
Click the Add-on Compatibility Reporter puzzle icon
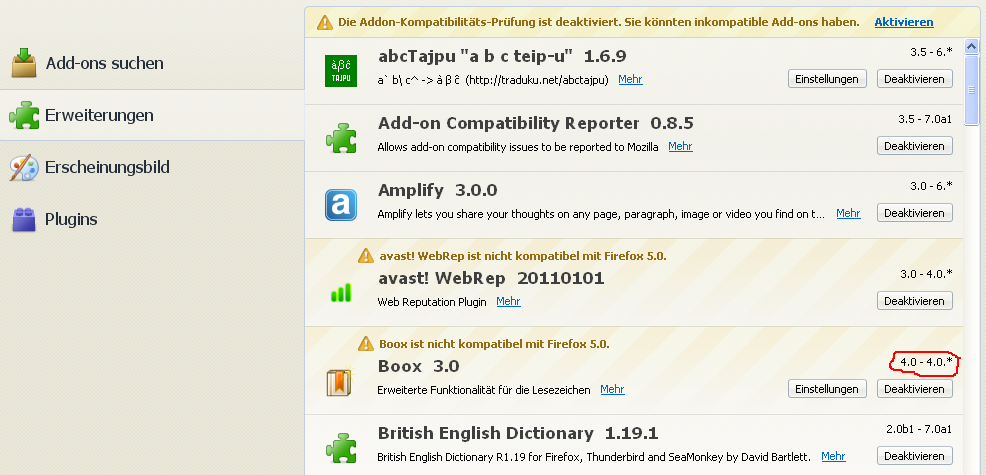pyautogui.click(x=341, y=138)
